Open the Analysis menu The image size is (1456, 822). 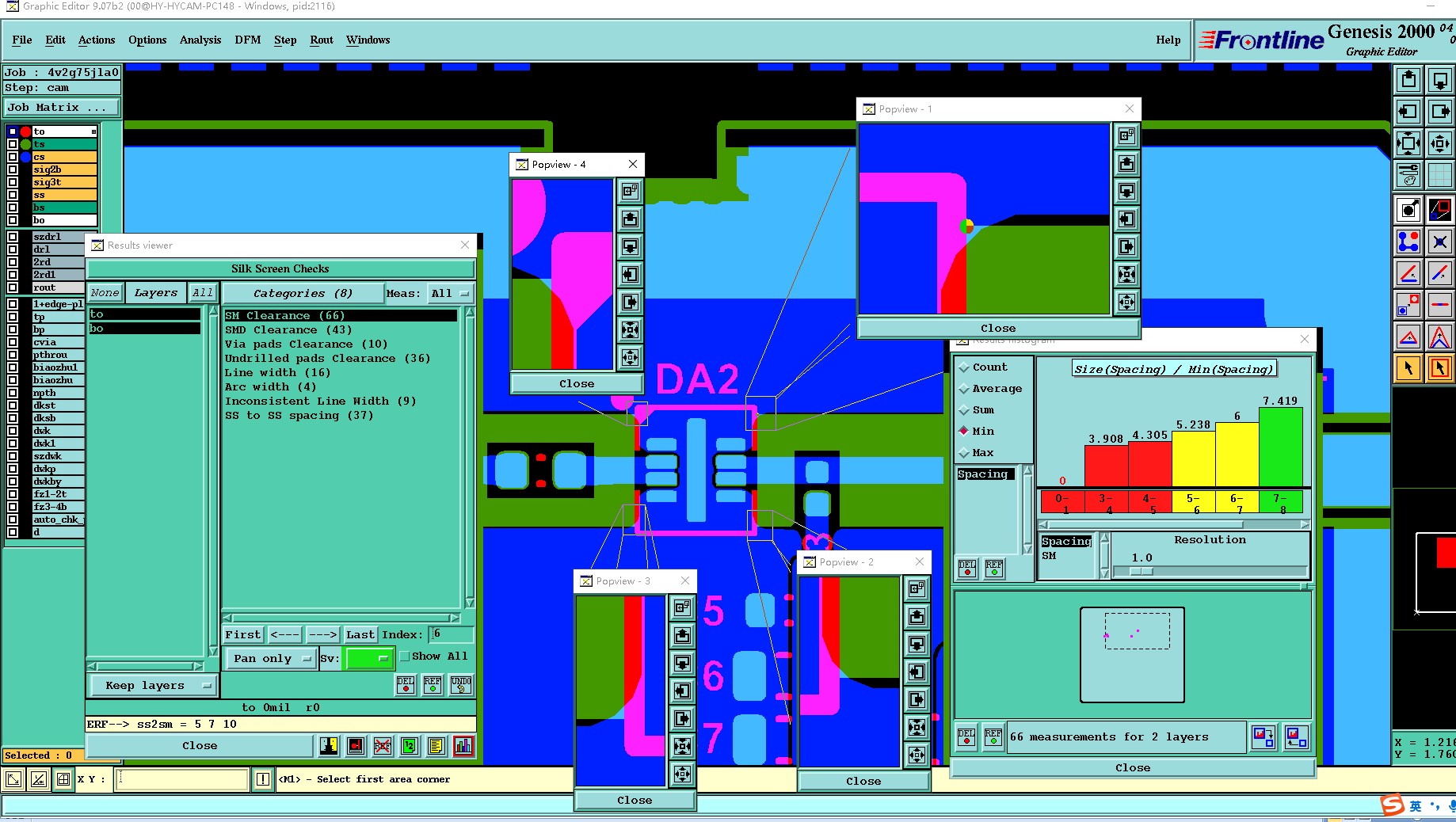click(200, 40)
